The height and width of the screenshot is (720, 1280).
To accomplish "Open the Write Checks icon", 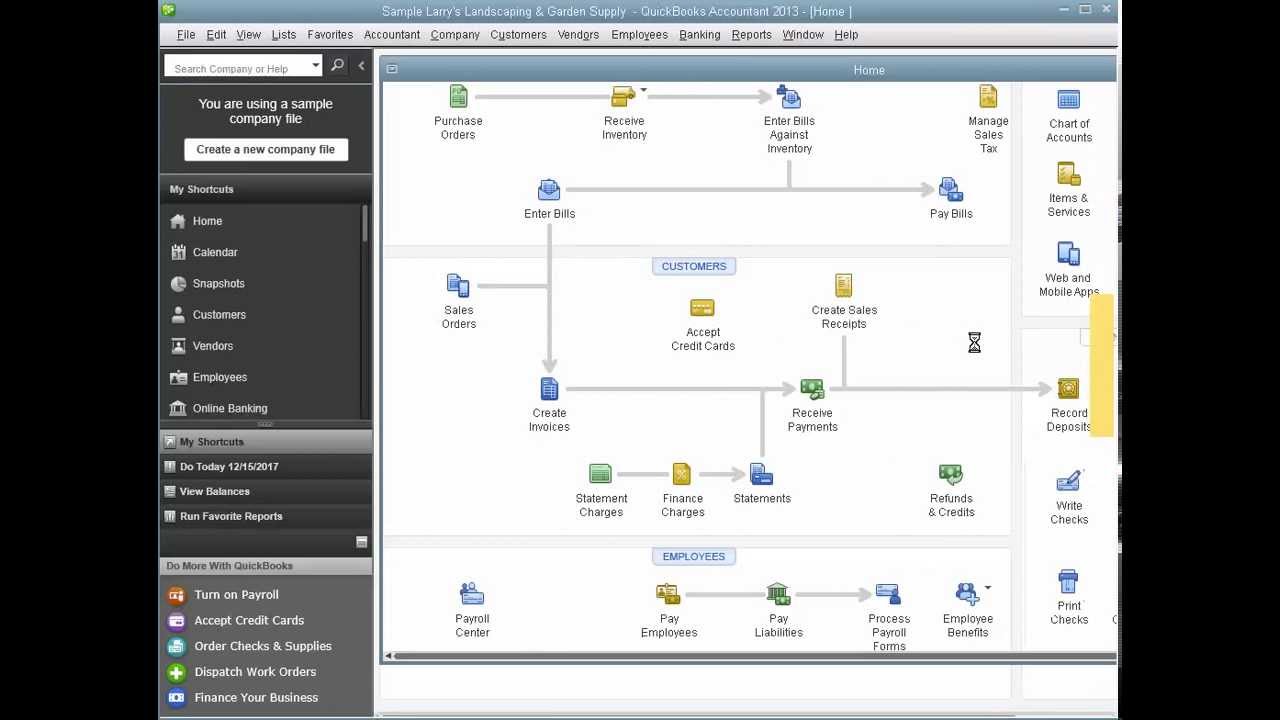I will pos(1068,481).
